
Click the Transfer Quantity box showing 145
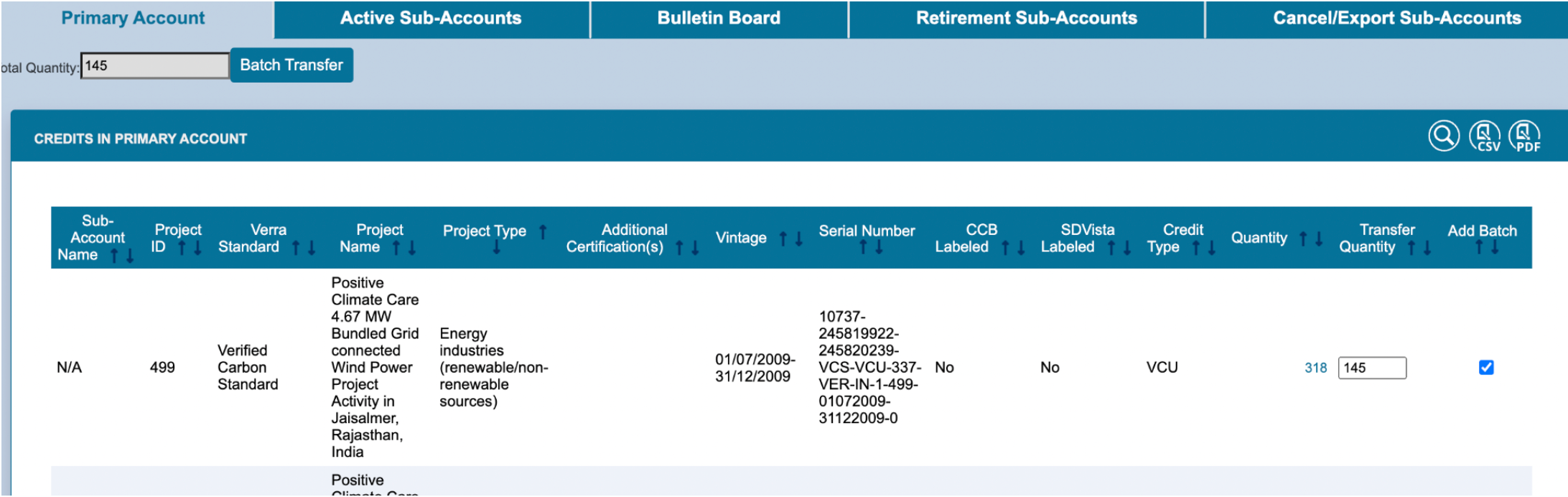pyautogui.click(x=1371, y=368)
